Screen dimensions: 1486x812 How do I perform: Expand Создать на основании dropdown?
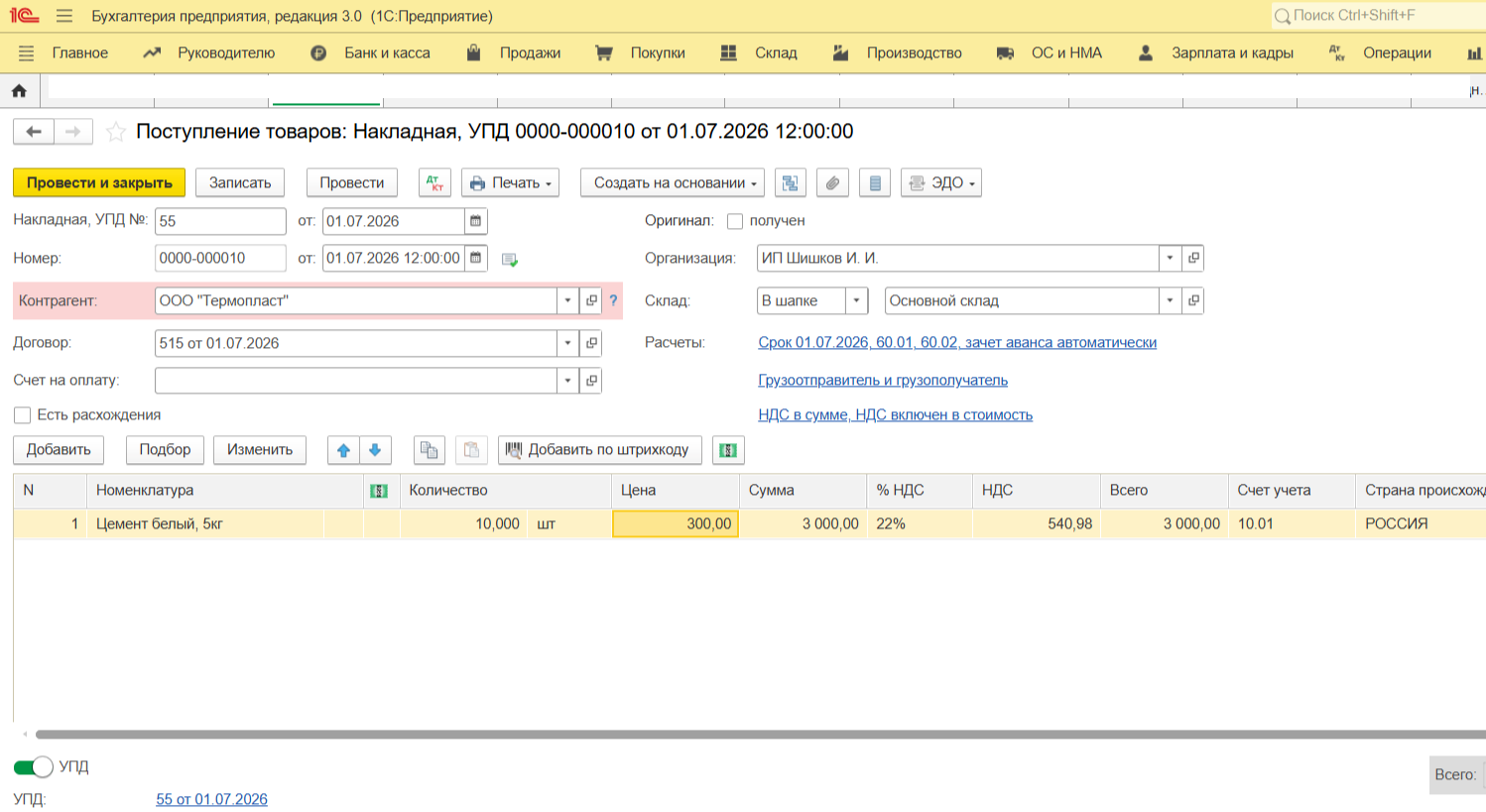pos(673,182)
